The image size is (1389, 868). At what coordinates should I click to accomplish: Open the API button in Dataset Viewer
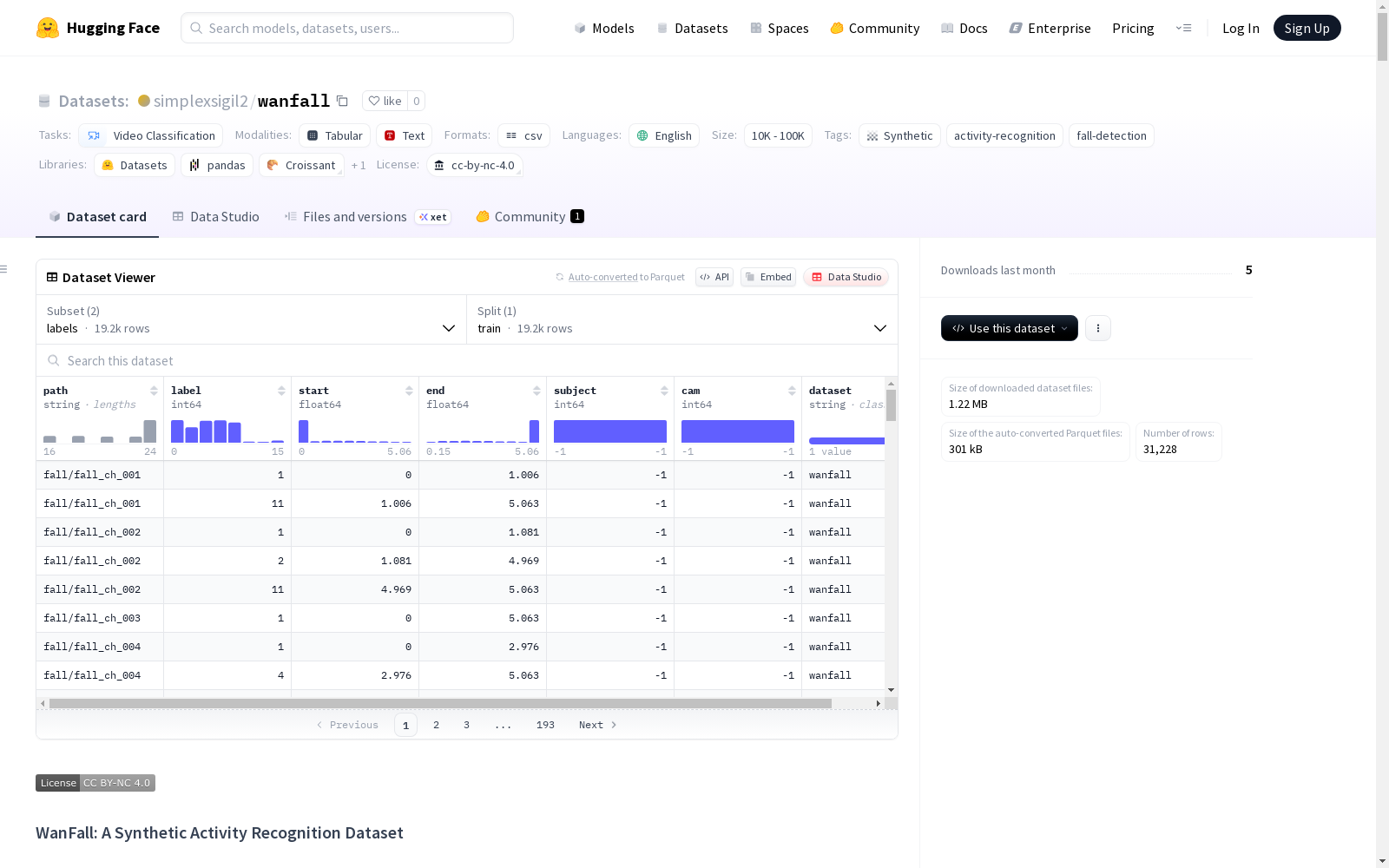point(714,277)
